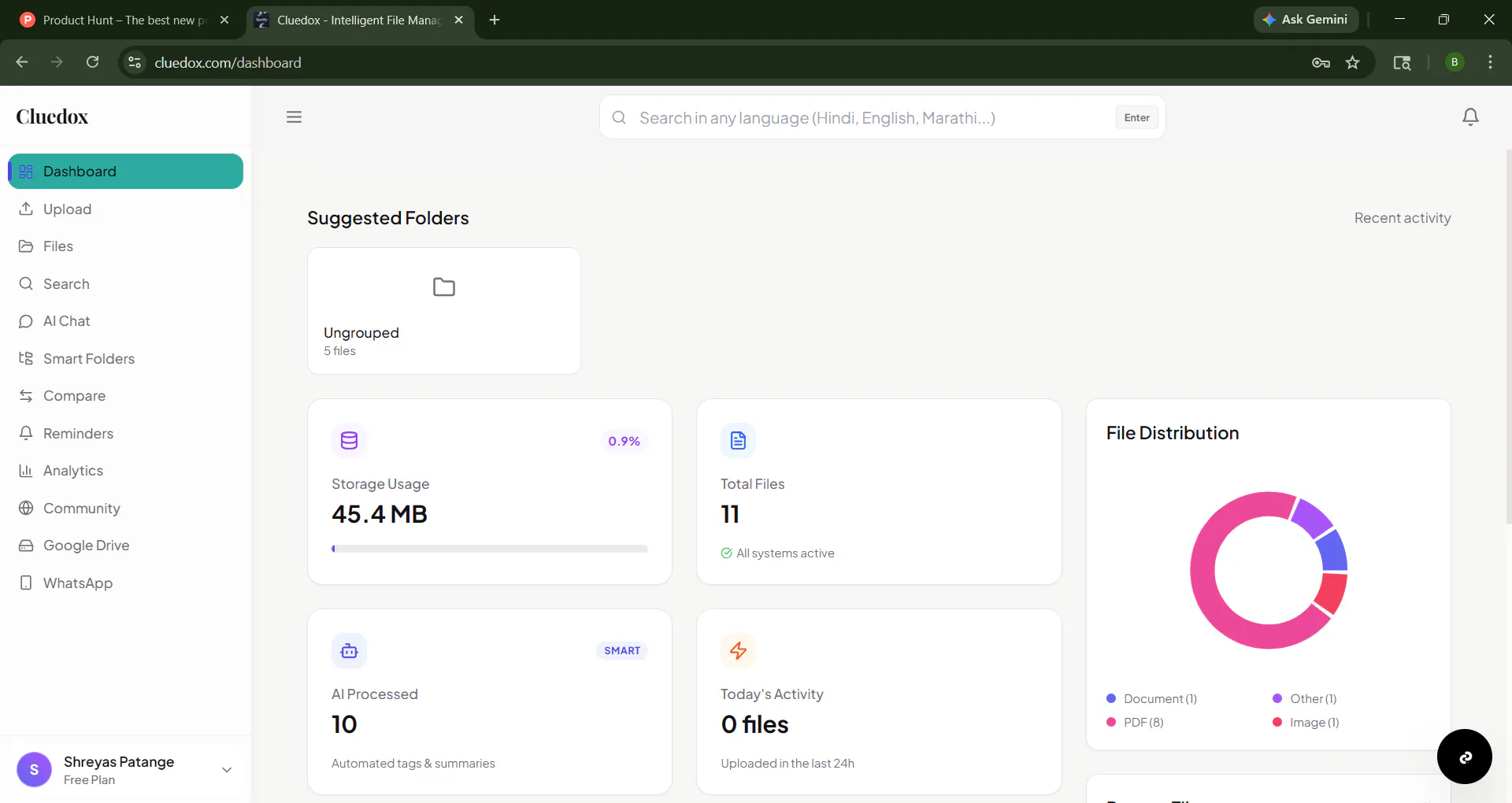Image resolution: width=1512 pixels, height=803 pixels.
Task: Open the Compare section
Action: pos(126,396)
